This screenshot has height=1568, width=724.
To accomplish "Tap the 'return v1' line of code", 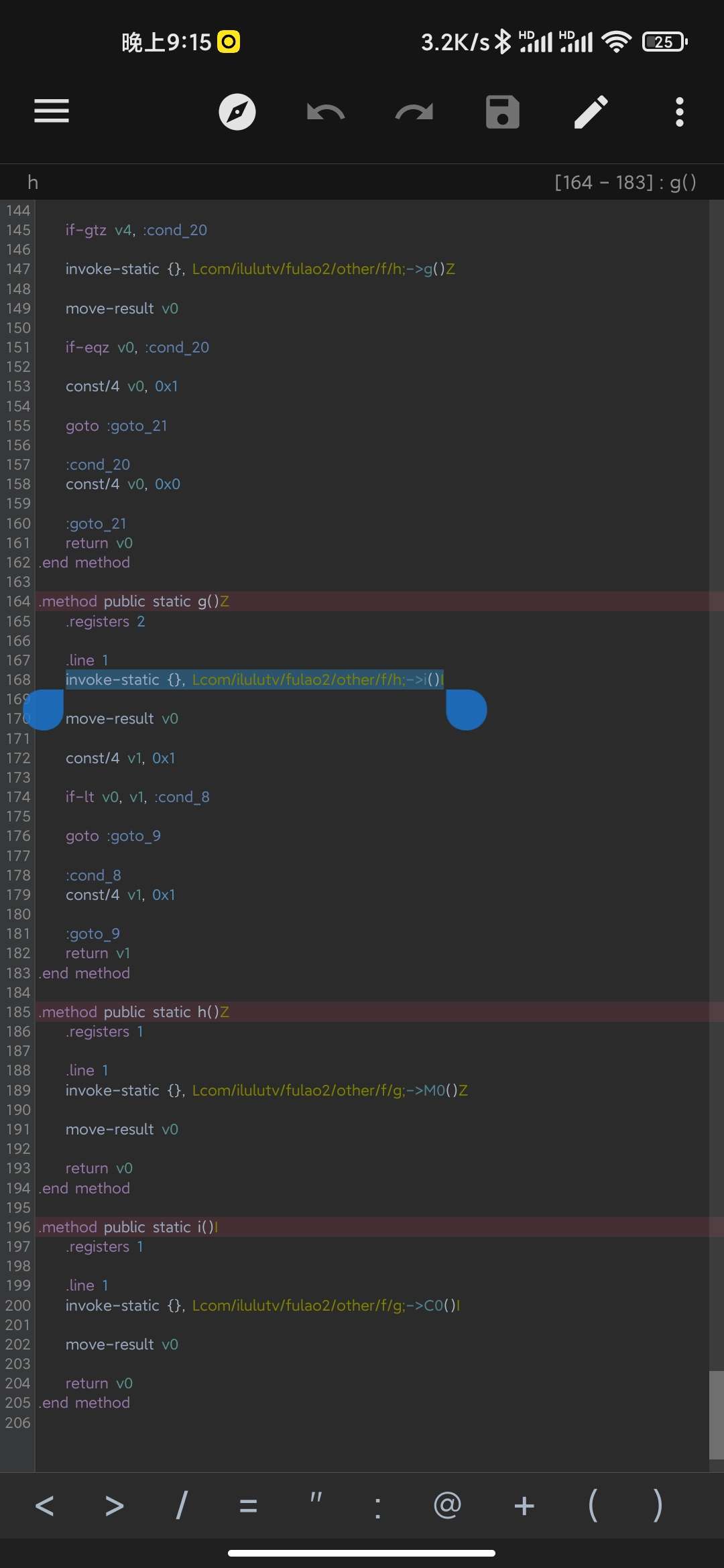I will pos(98,953).
